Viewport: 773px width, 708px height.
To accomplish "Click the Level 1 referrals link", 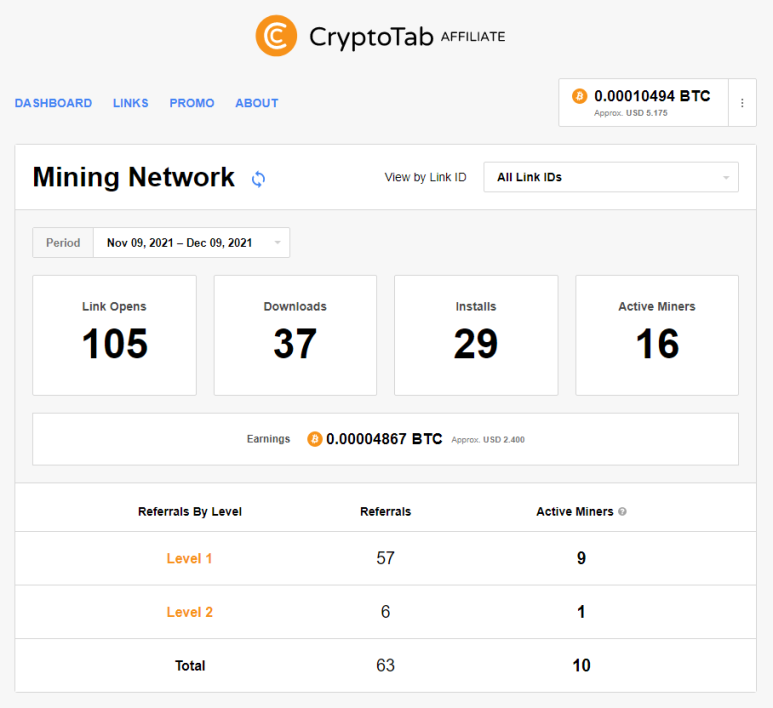I will pos(189,559).
